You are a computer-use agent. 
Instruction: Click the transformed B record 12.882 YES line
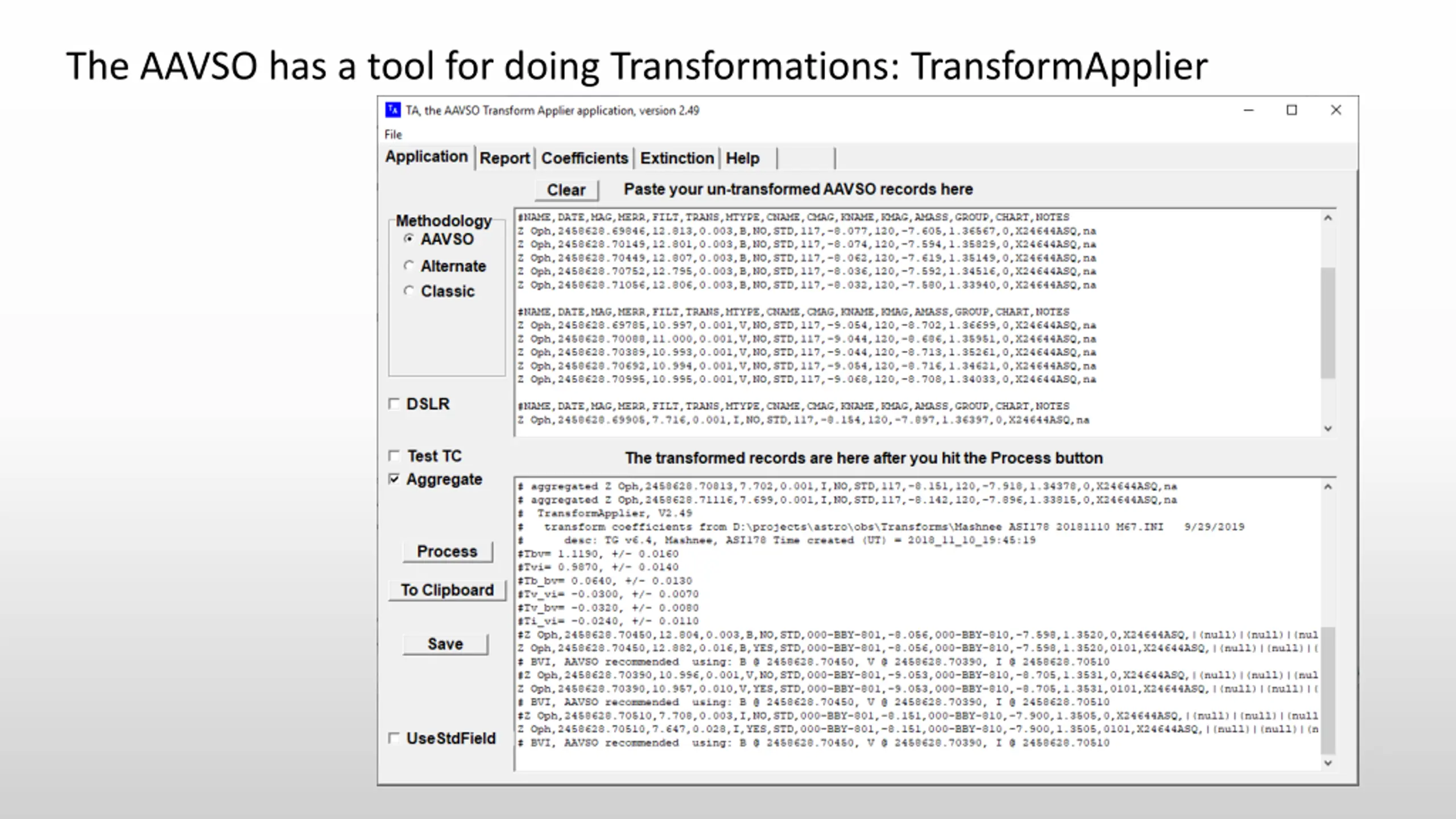pyautogui.click(x=918, y=648)
